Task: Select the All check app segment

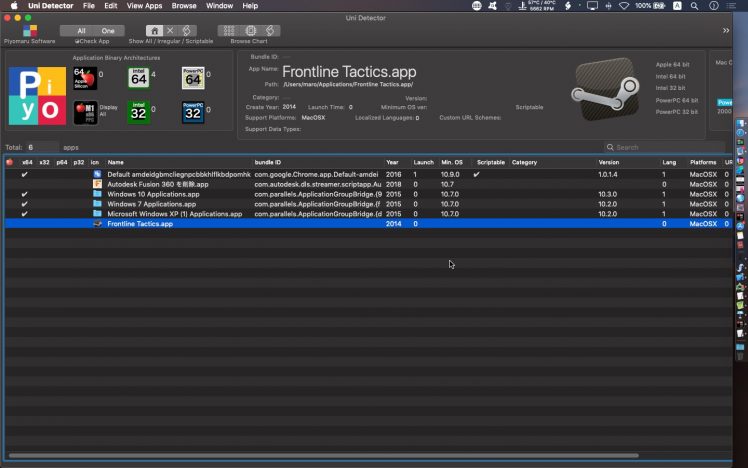Action: tap(81, 31)
